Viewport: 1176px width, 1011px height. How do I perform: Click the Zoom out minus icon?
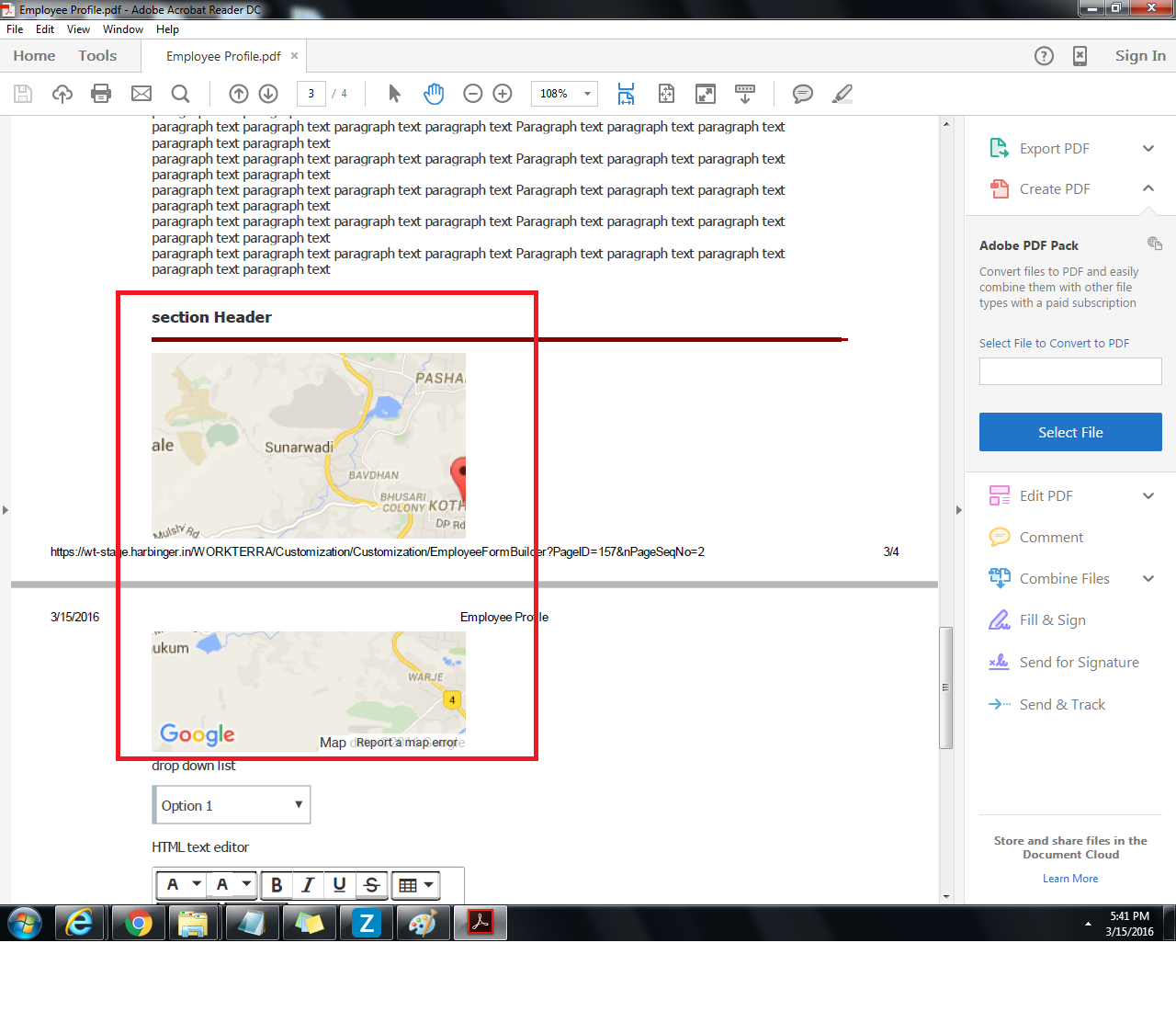click(473, 93)
